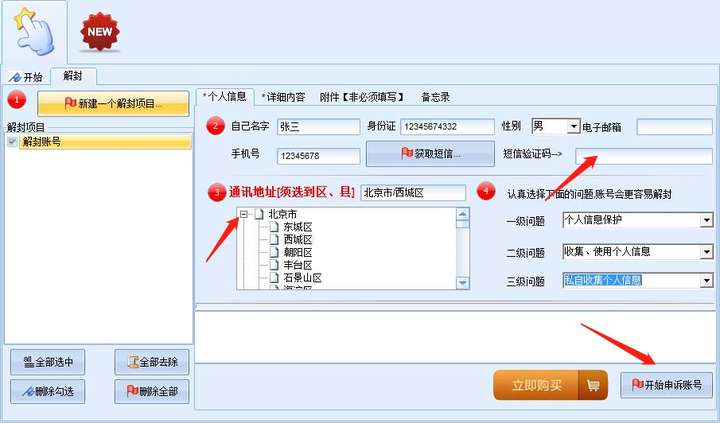720x423 pixels.
Task: Select 朝阳区 in the address tree
Action: pyautogui.click(x=297, y=253)
